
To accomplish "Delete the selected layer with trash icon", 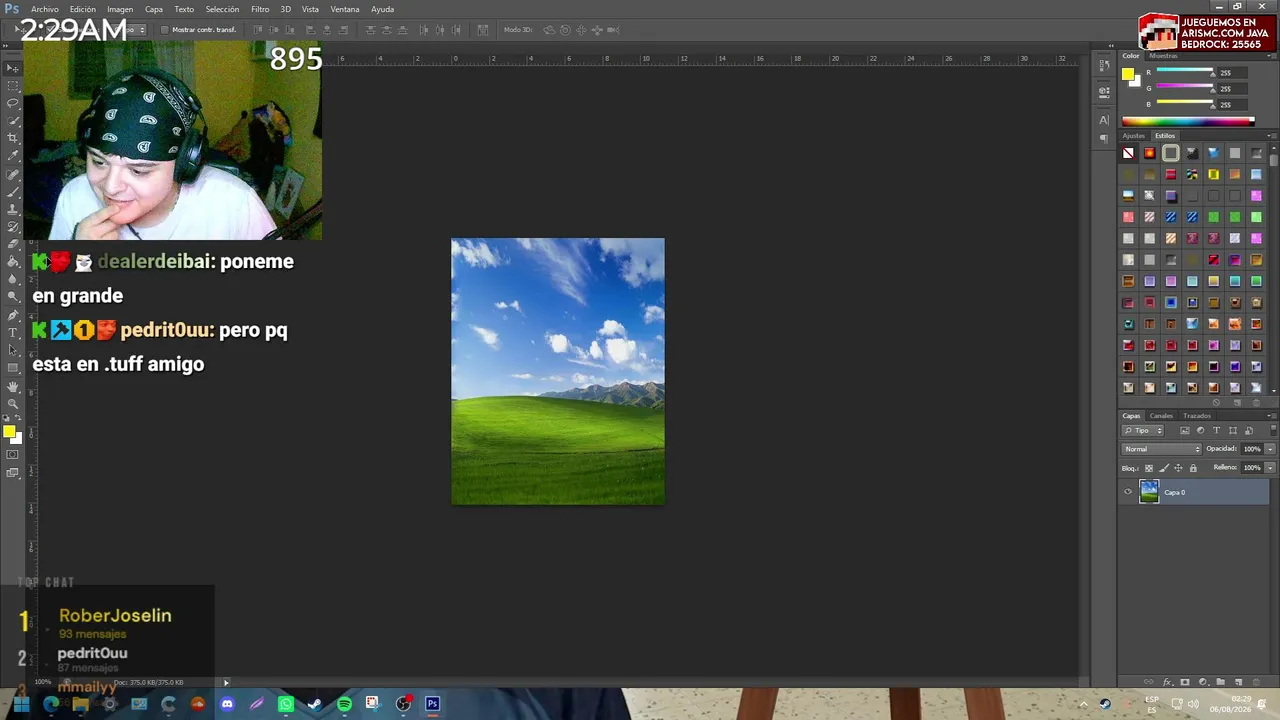I will coord(1256,682).
